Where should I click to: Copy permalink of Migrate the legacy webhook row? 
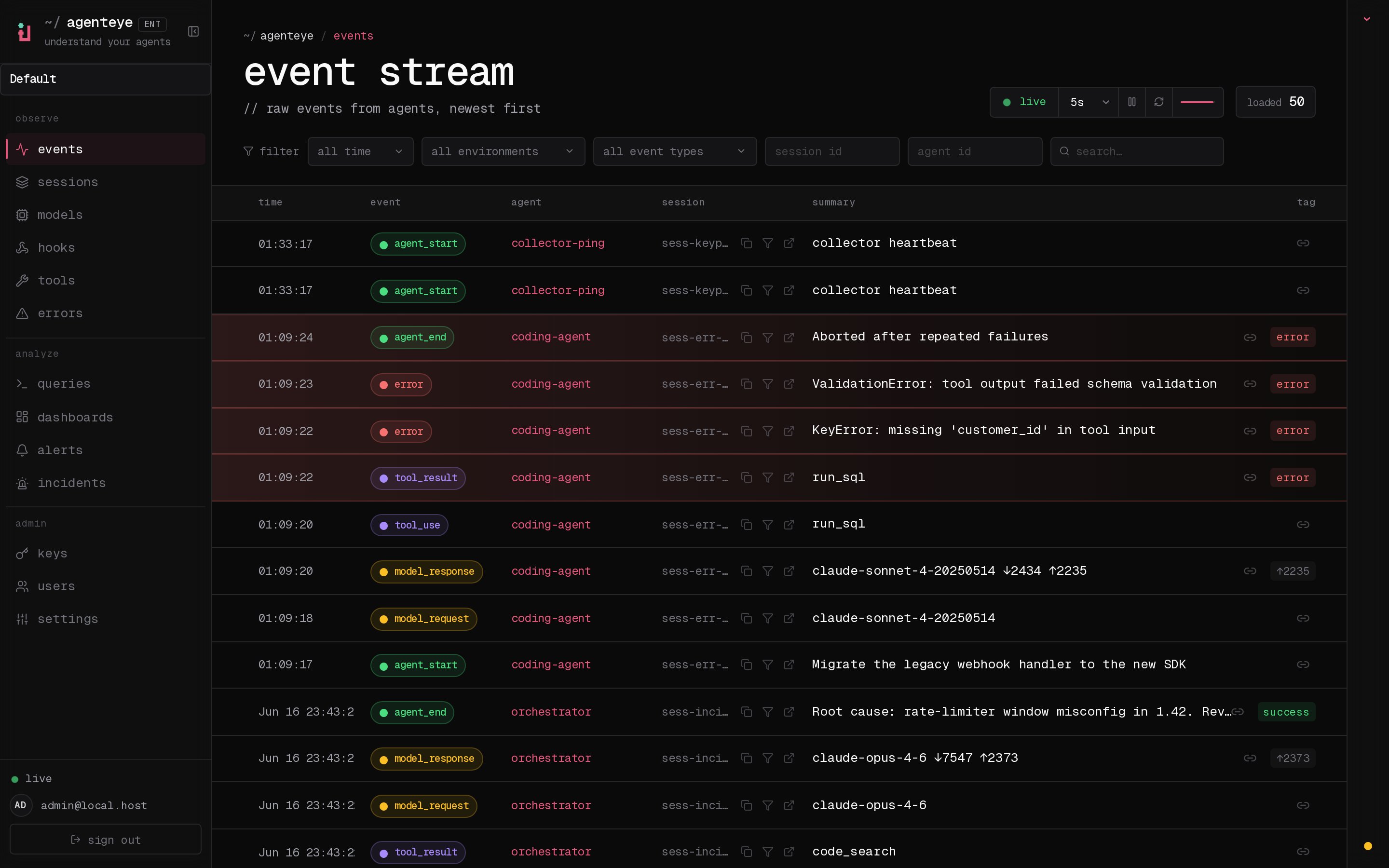click(1303, 665)
